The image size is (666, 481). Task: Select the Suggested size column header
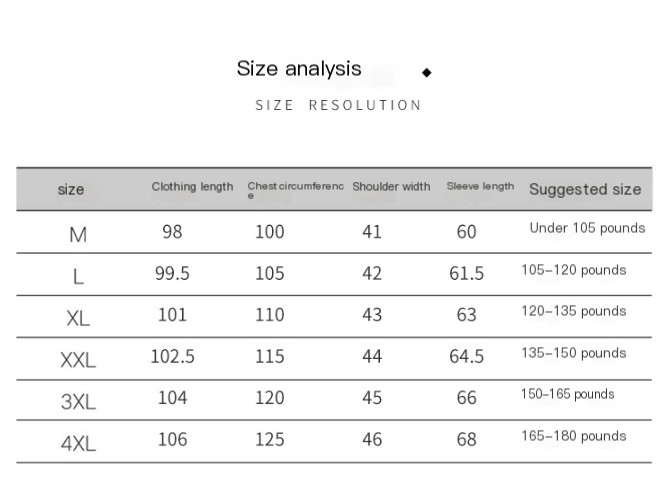pos(585,189)
